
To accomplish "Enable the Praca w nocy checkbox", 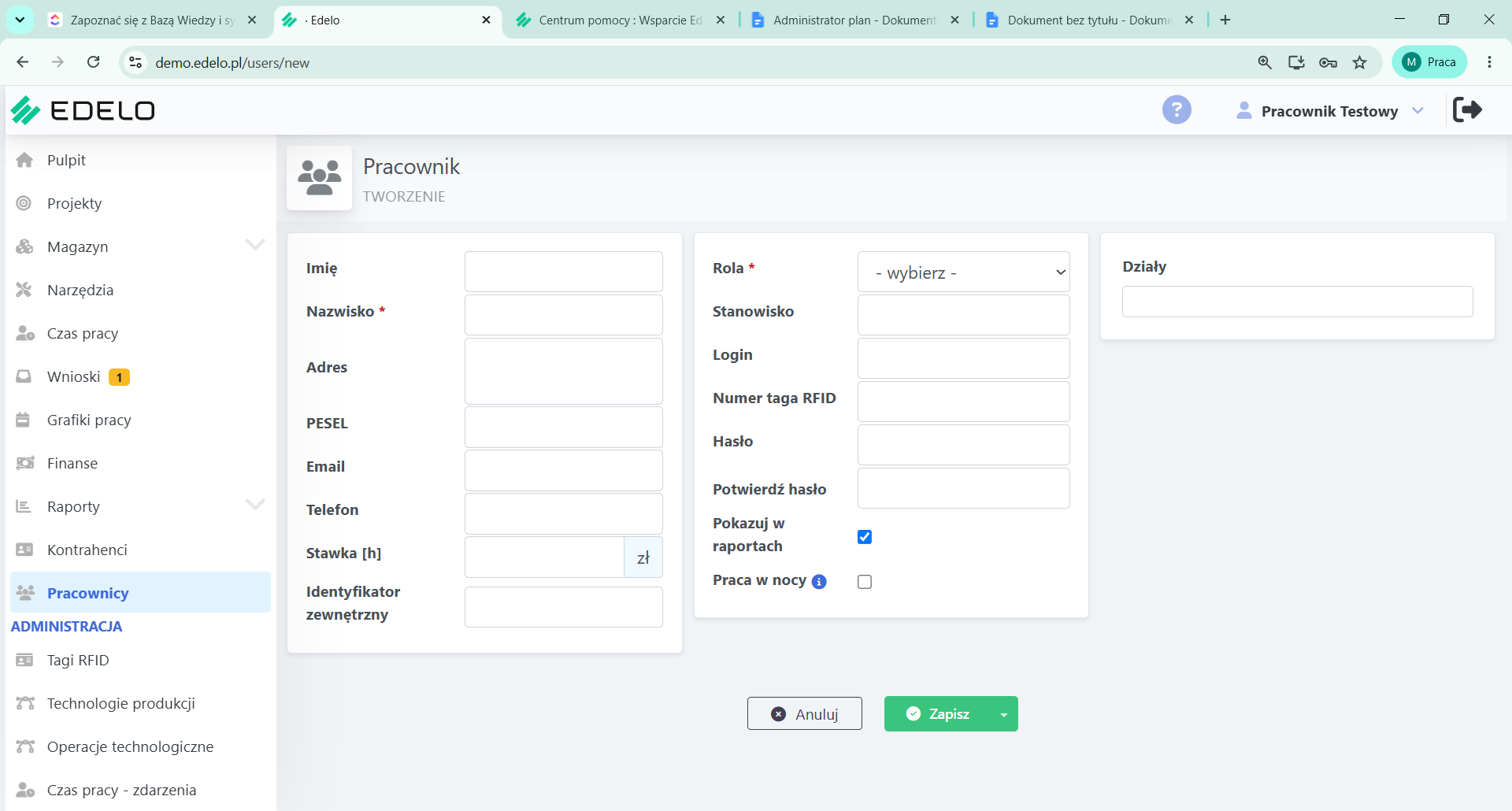I will pos(865,582).
